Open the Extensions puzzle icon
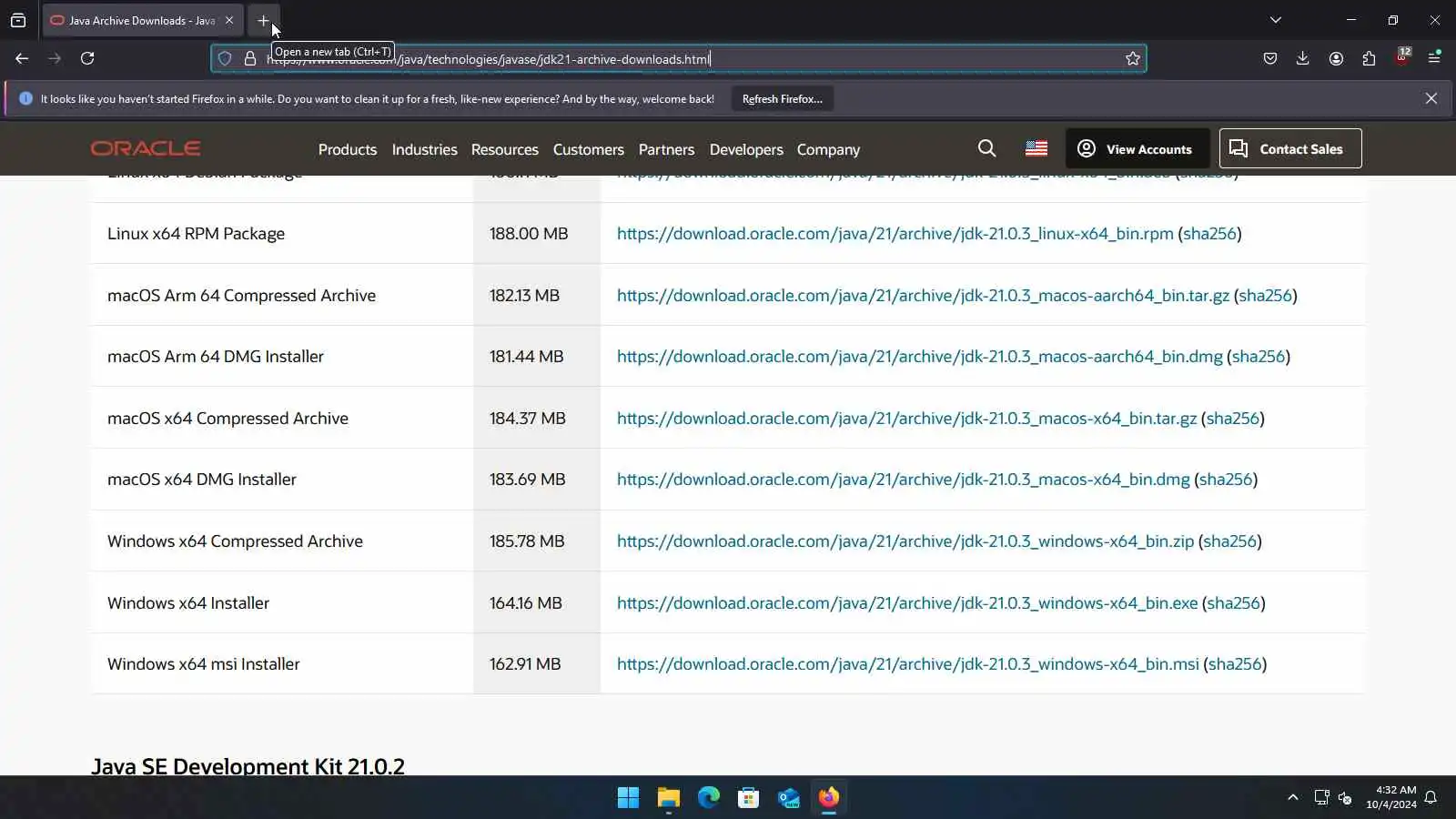 pos(1369,58)
